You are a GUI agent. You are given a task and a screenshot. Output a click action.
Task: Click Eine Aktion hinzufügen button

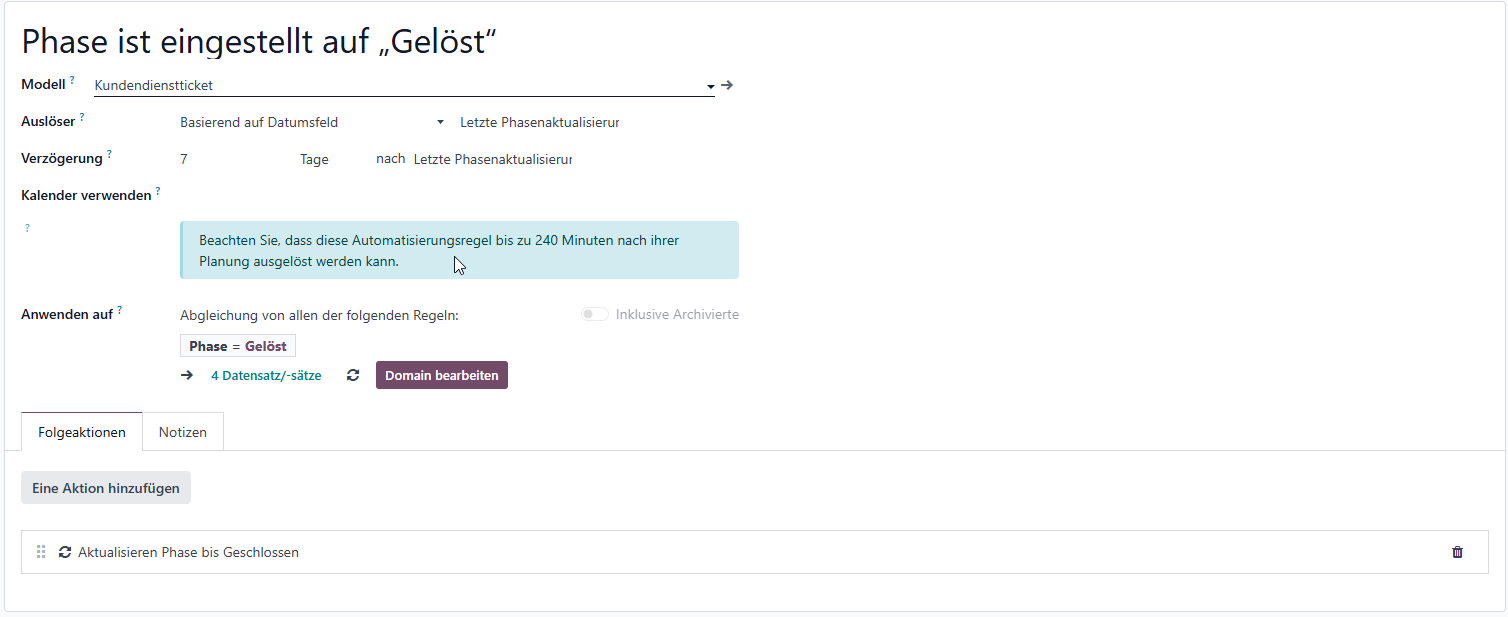106,488
